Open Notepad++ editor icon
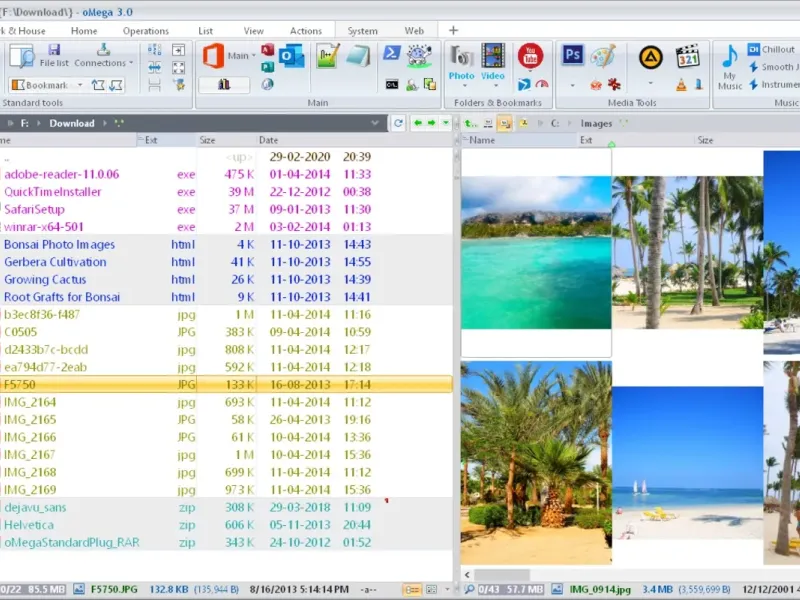 (x=327, y=56)
